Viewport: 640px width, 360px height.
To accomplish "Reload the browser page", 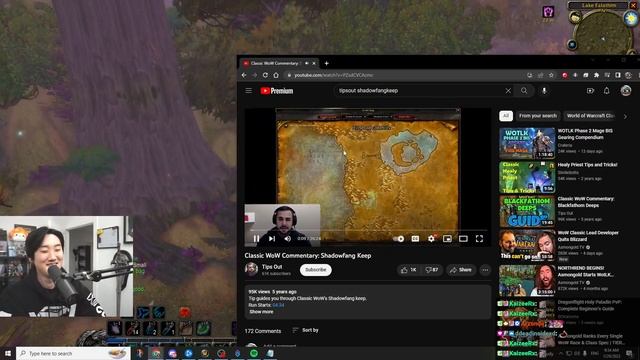I will click(265, 75).
